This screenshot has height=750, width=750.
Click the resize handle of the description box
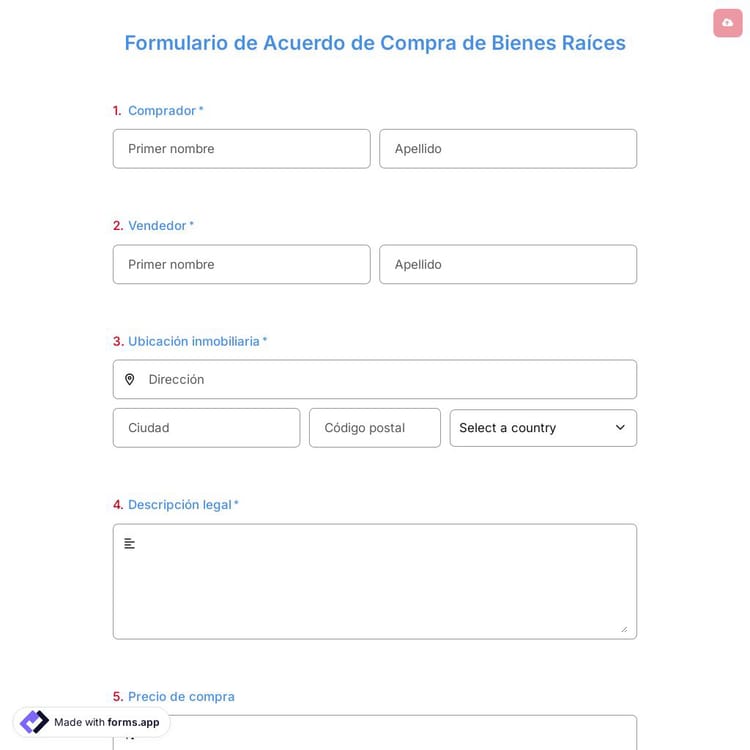pos(623,628)
